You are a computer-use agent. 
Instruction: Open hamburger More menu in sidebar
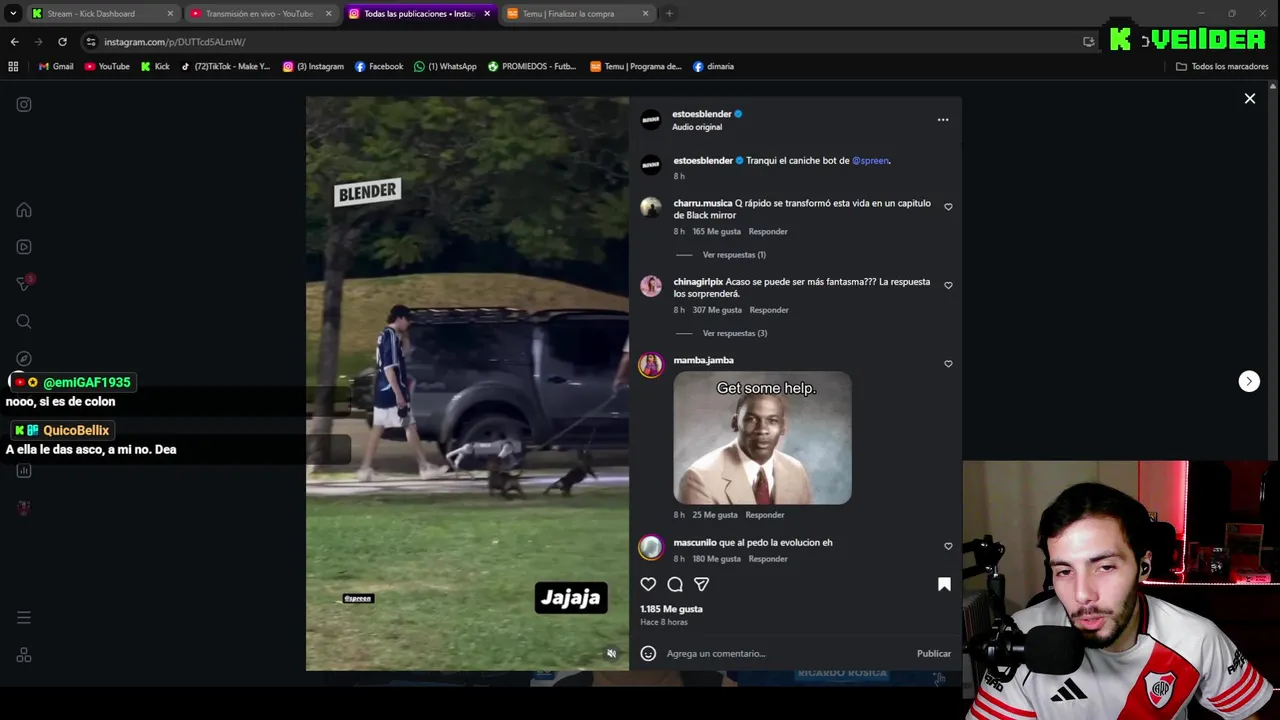[x=24, y=617]
